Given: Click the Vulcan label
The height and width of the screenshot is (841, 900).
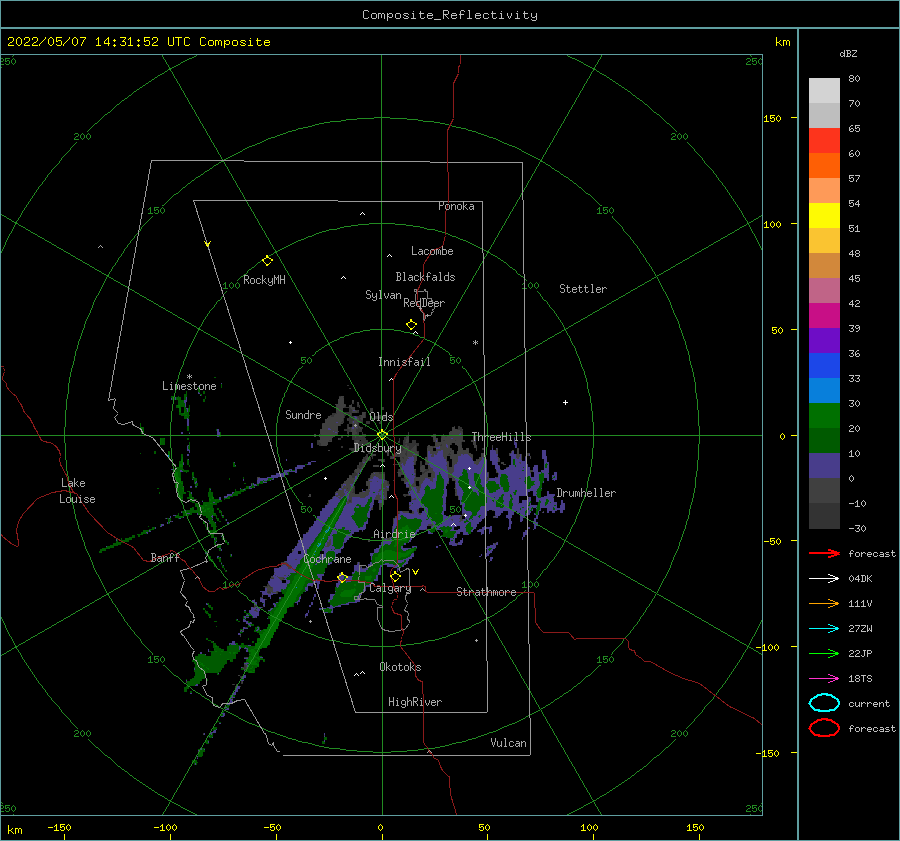Looking at the screenshot, I should (509, 743).
